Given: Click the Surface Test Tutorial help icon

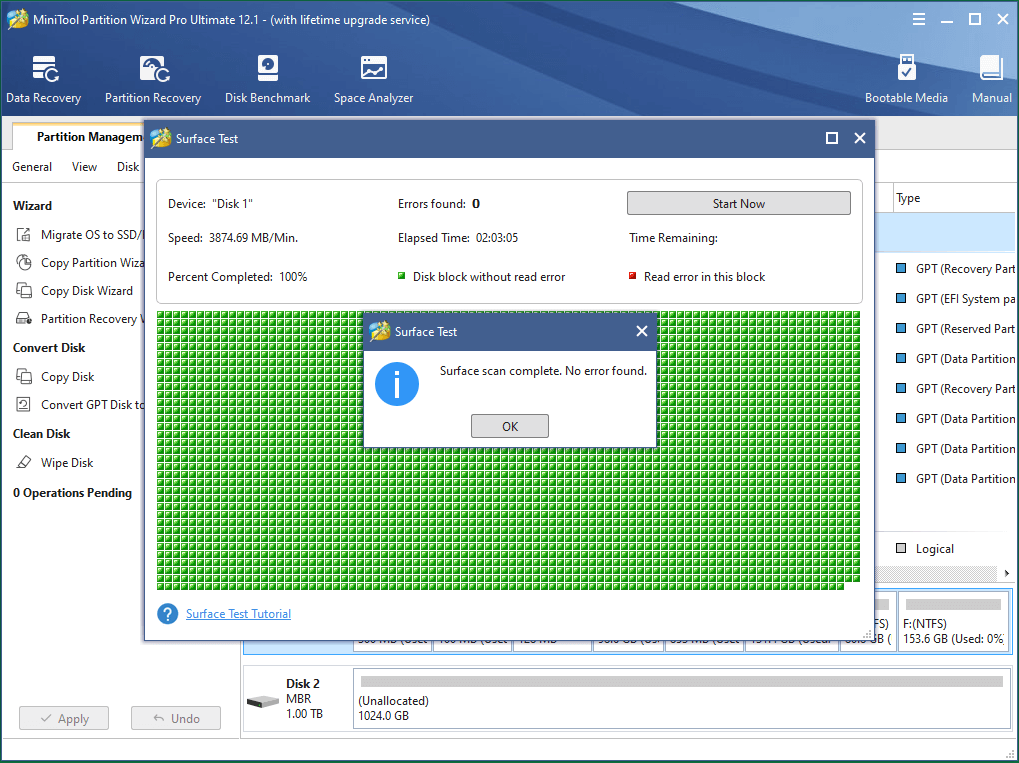Looking at the screenshot, I should tap(168, 614).
